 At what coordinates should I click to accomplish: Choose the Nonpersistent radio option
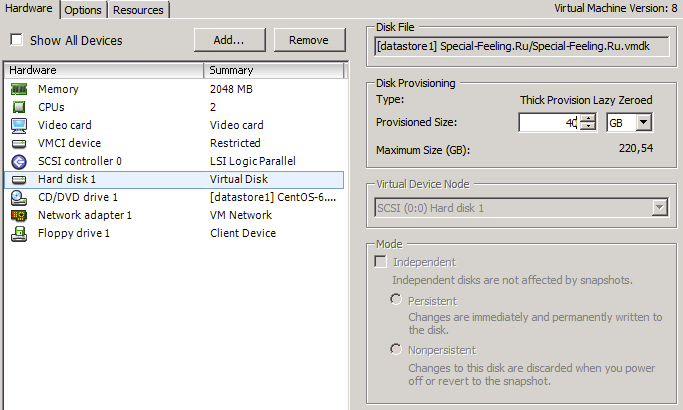click(x=397, y=350)
